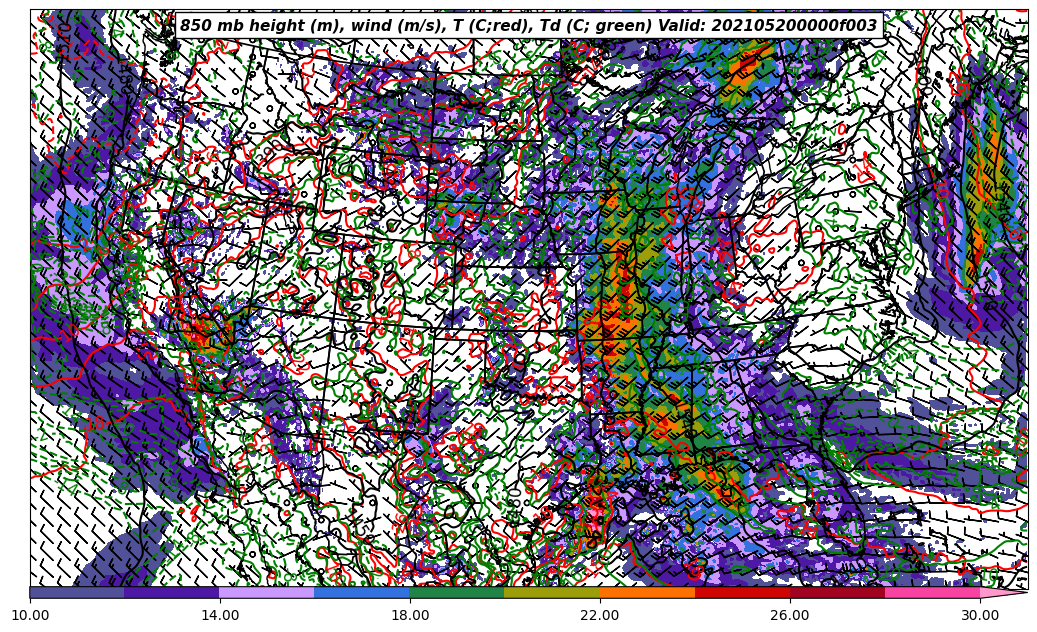This screenshot has height=632, width=1037.
Task: Select the red 24–26 colorbar segment
Action: point(742,592)
